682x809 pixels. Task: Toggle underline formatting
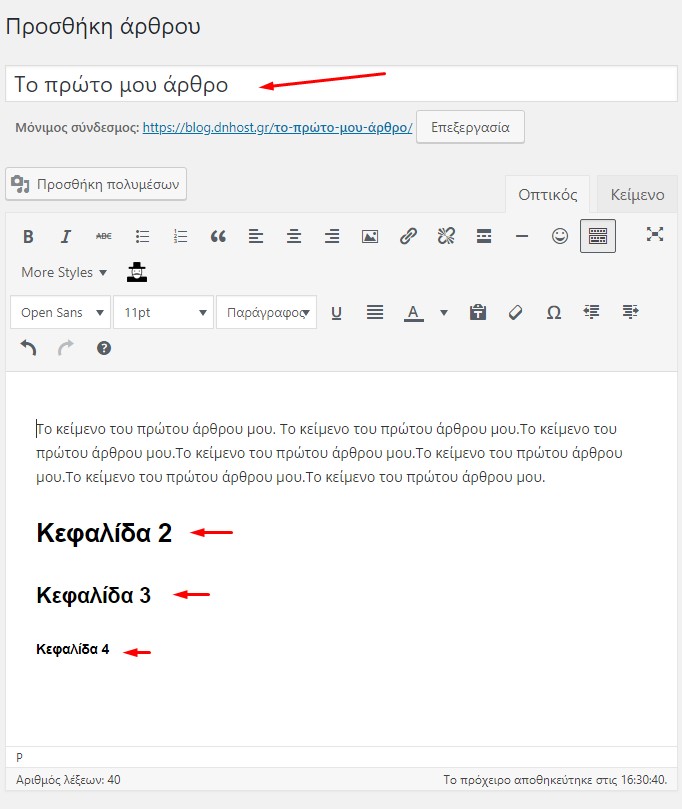coord(336,312)
